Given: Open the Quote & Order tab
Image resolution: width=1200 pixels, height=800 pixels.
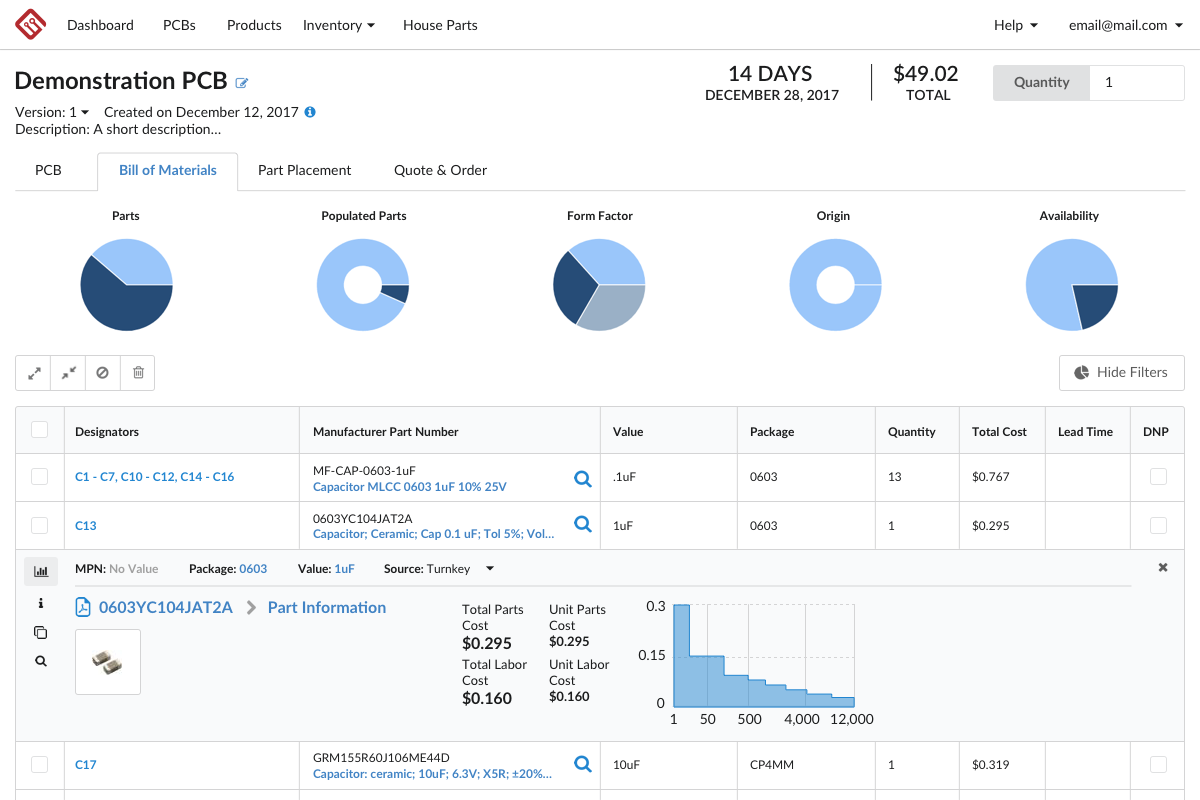Looking at the screenshot, I should (440, 170).
